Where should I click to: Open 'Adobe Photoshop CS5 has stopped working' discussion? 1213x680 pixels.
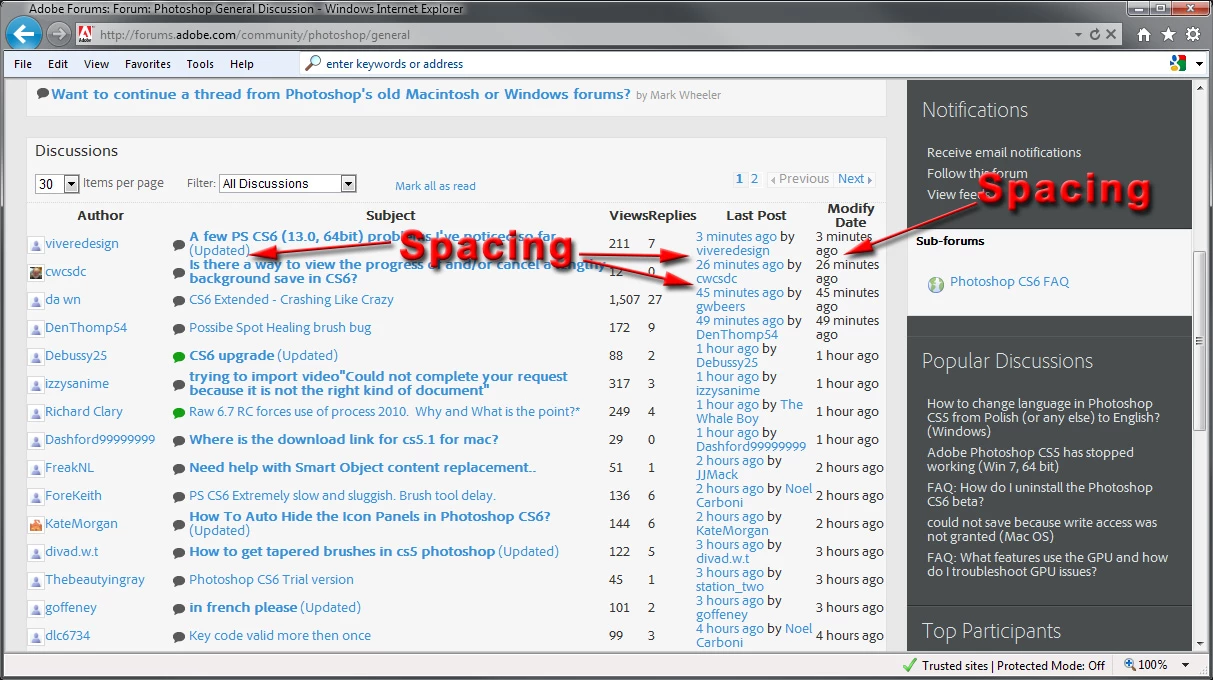(x=1030, y=460)
